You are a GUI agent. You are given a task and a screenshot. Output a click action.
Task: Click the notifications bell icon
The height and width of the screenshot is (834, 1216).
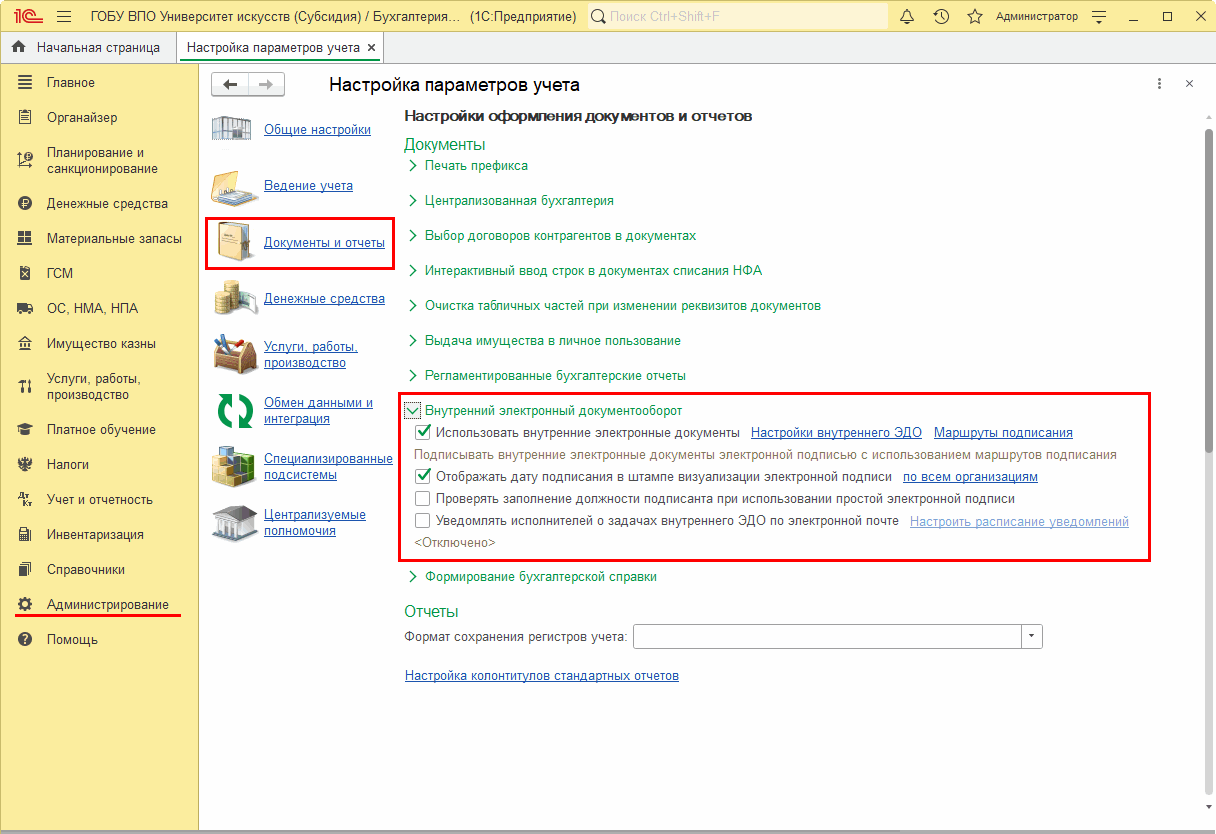click(908, 17)
